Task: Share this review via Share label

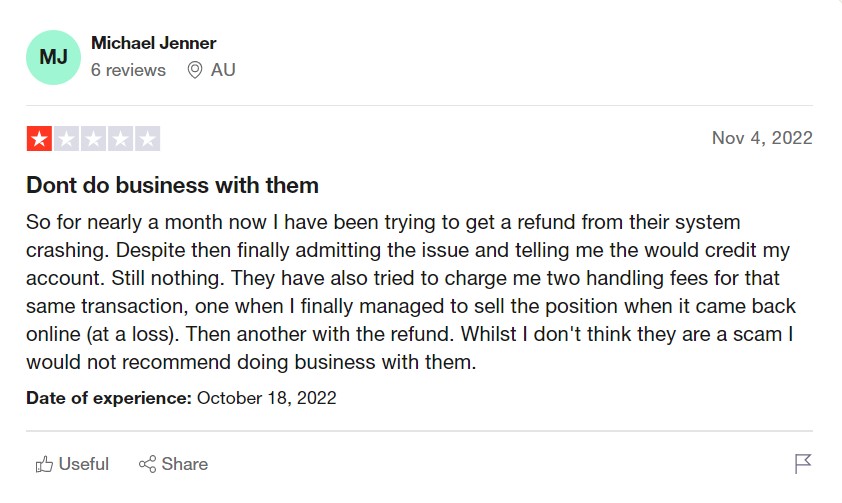Action: point(185,464)
